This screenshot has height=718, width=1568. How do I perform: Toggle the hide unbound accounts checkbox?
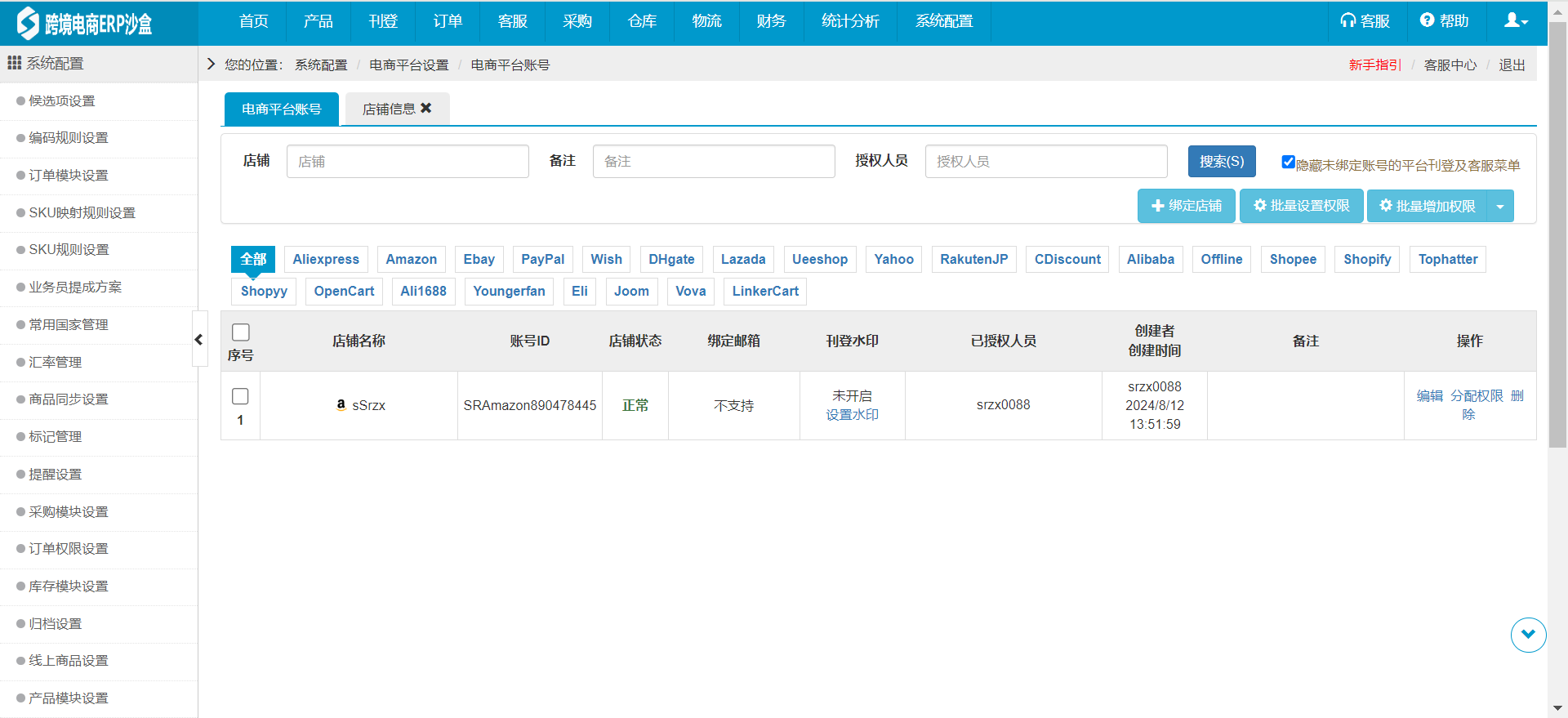(x=1288, y=162)
